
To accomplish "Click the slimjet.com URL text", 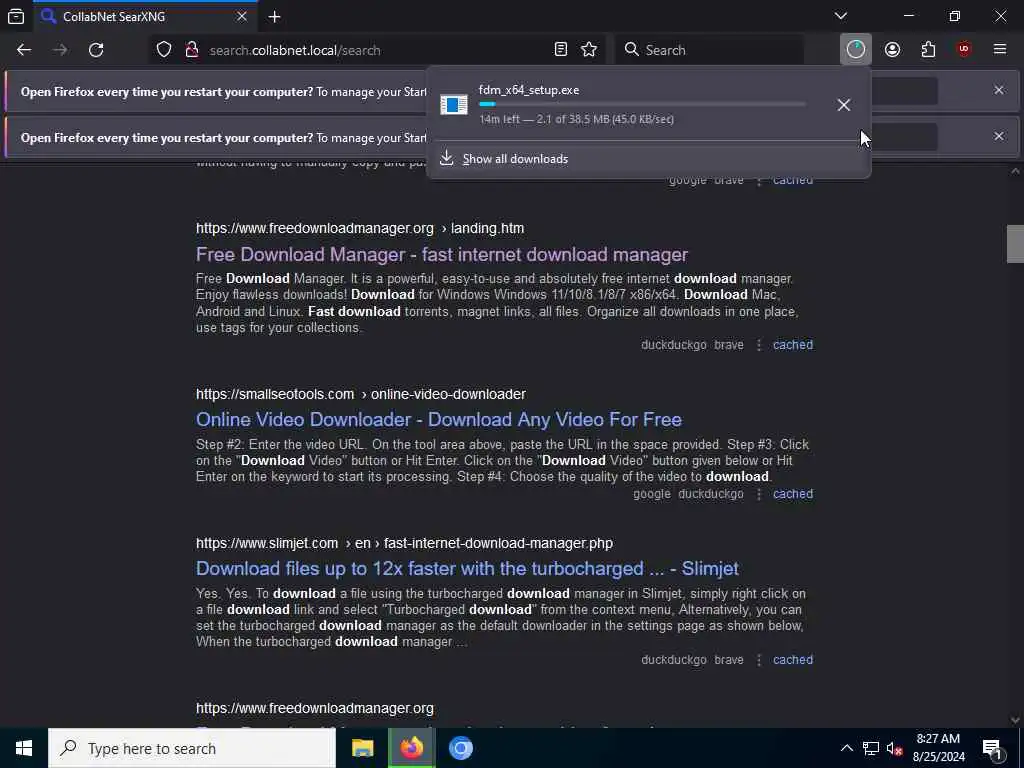I will [404, 543].
